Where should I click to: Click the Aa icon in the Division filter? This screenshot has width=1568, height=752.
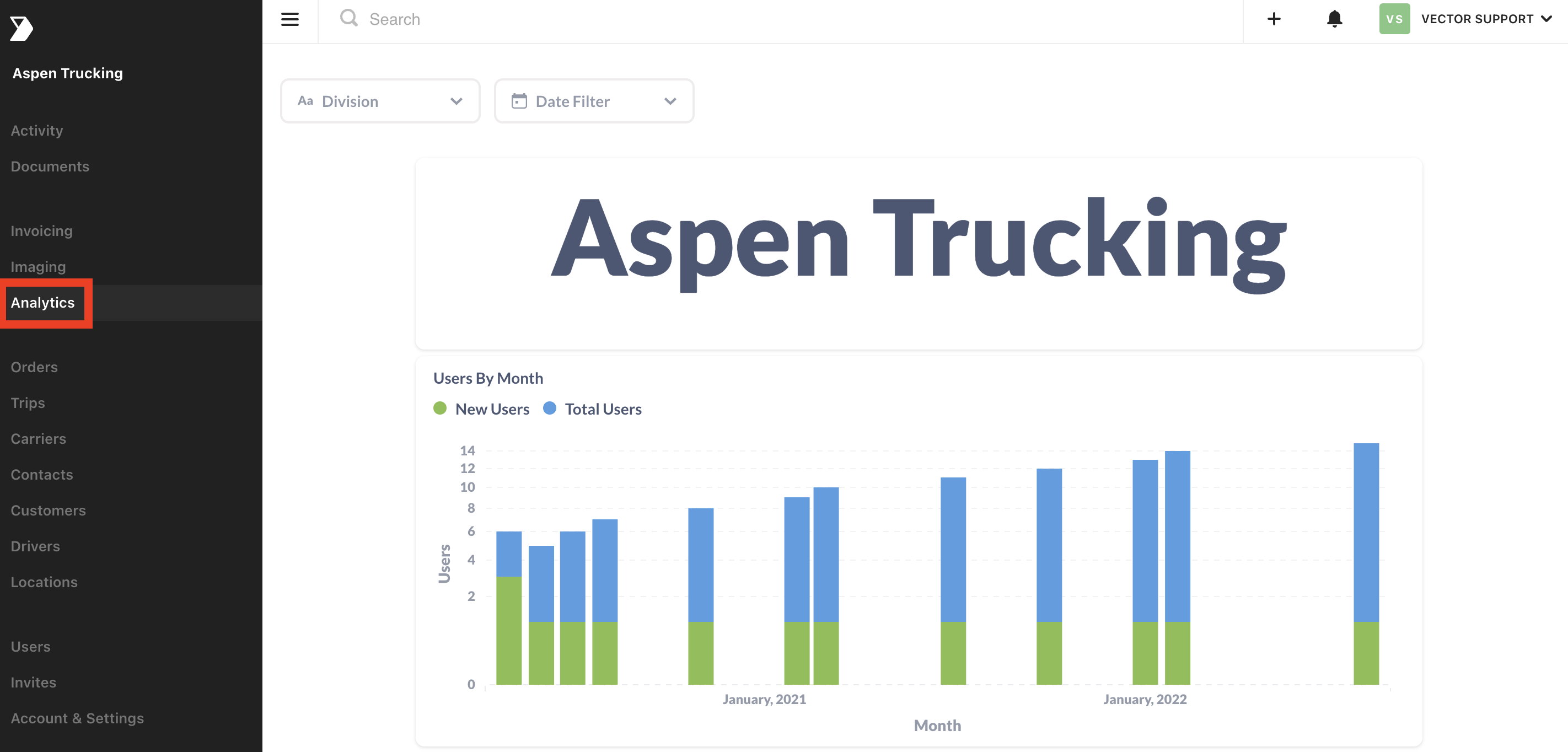(307, 100)
